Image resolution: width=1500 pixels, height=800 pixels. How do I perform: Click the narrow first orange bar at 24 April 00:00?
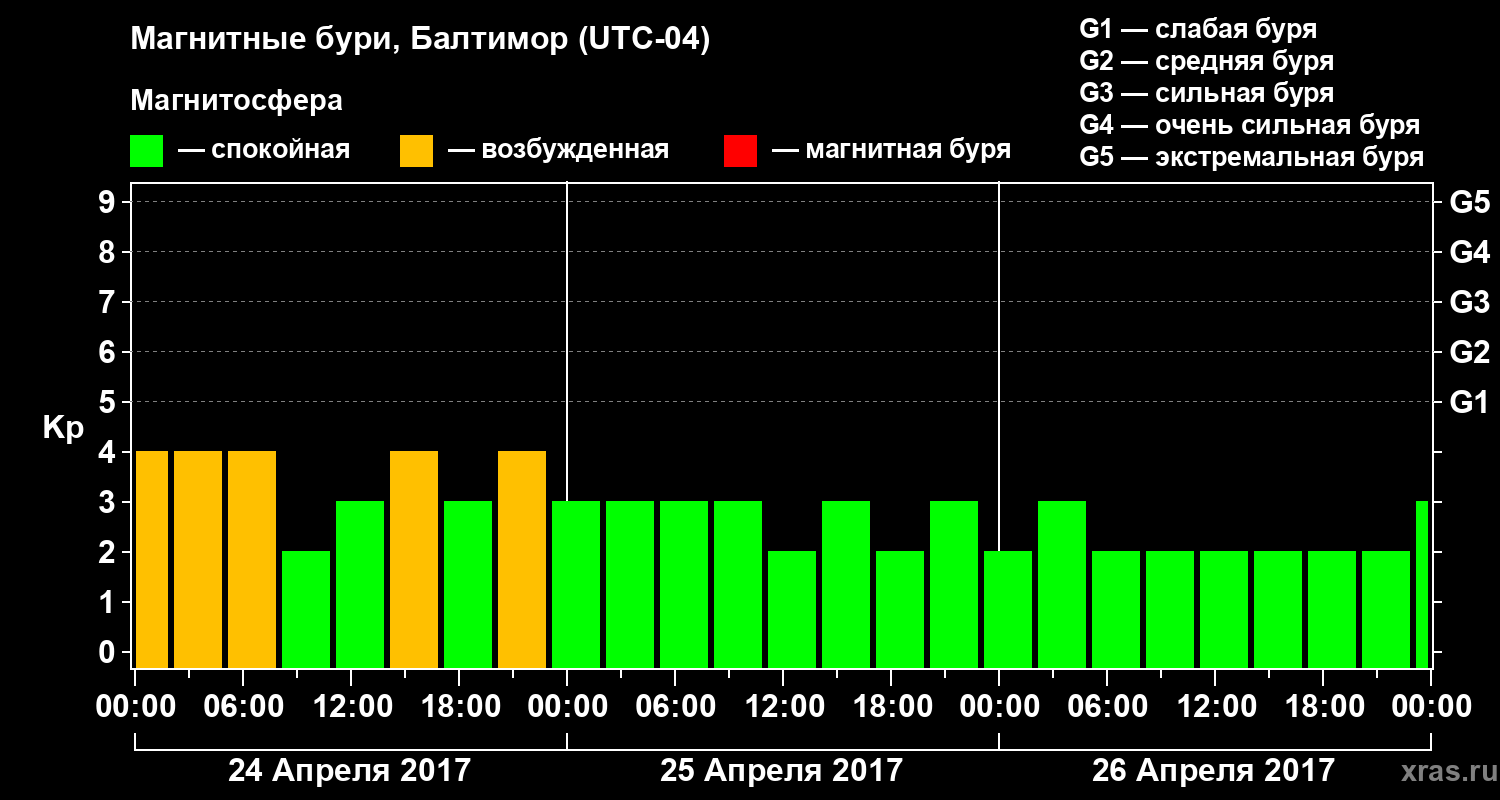tap(152, 560)
